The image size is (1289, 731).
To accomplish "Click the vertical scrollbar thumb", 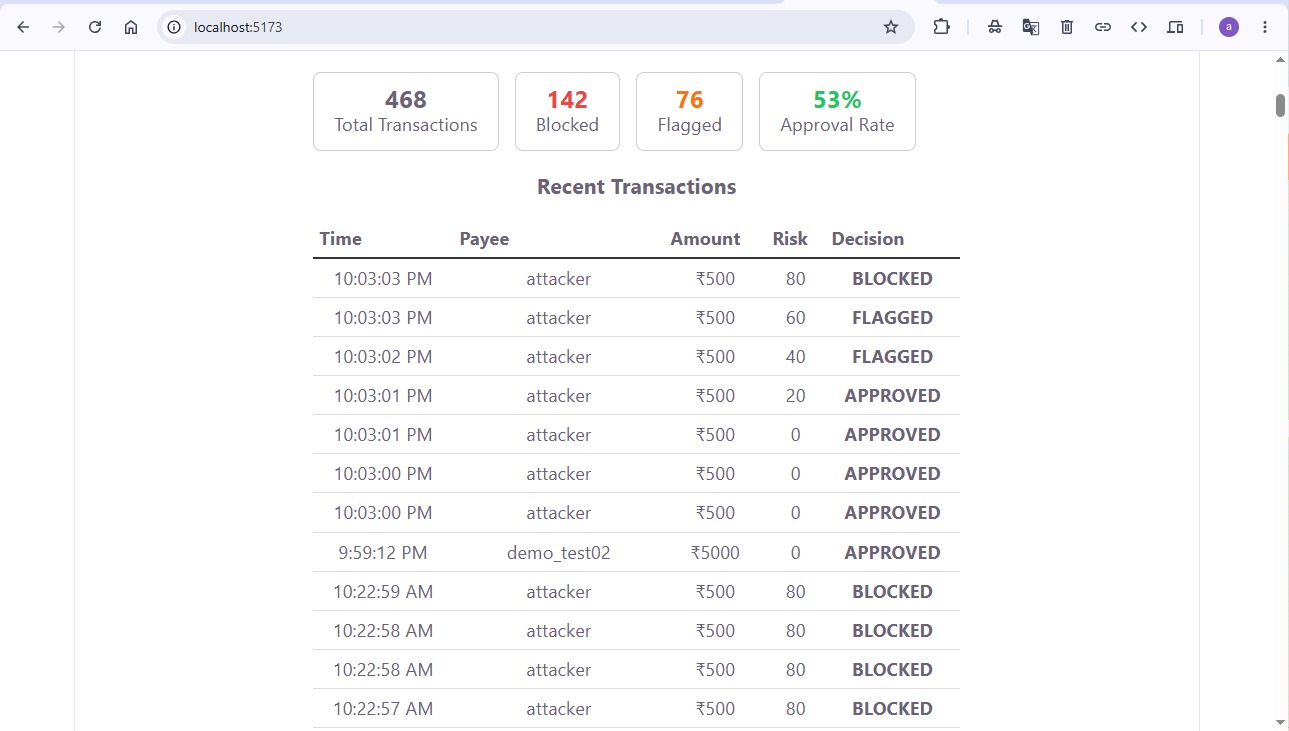I will [1280, 105].
